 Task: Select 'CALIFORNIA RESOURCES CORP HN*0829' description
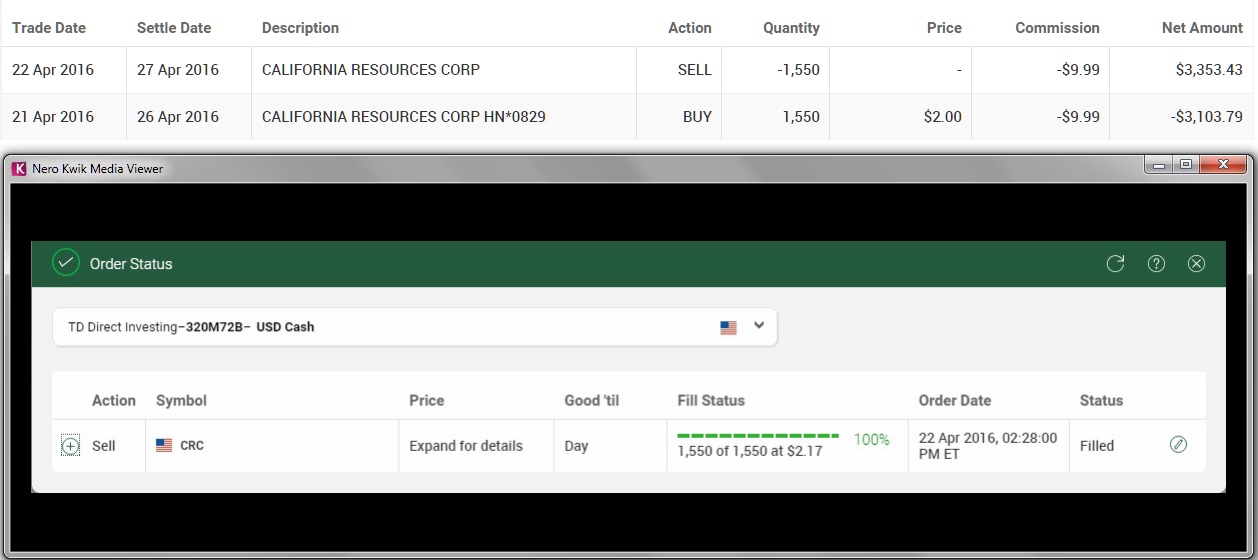pos(404,117)
